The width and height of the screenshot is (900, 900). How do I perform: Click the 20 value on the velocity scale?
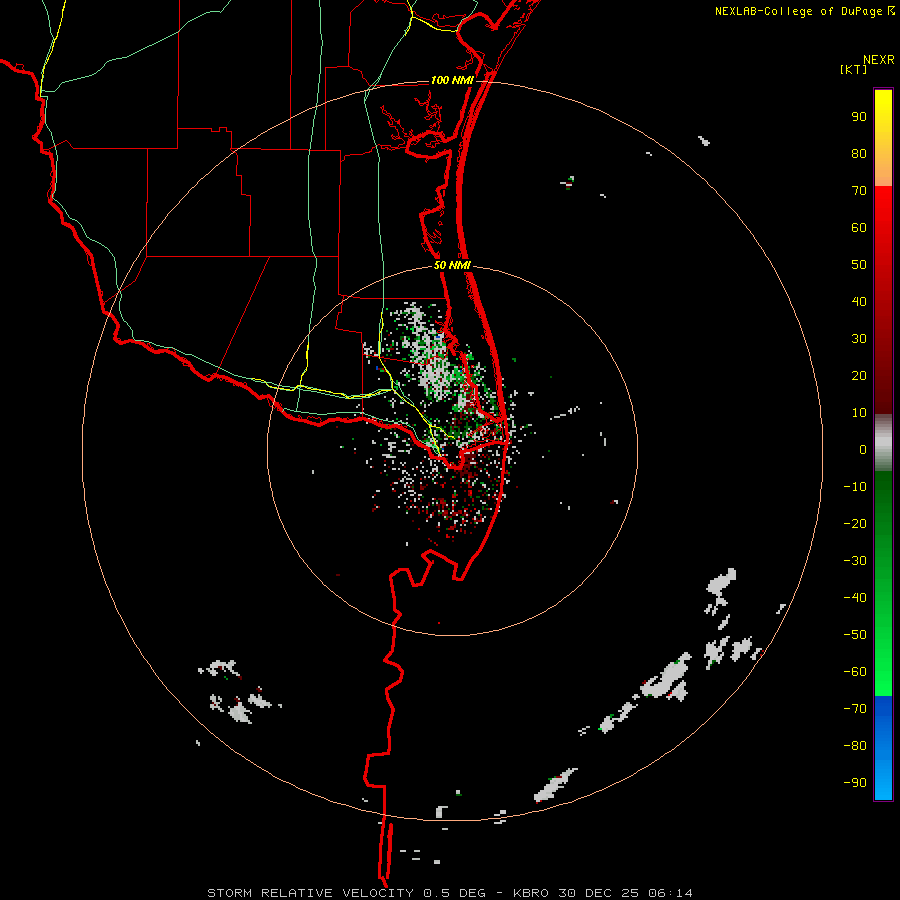click(x=859, y=376)
